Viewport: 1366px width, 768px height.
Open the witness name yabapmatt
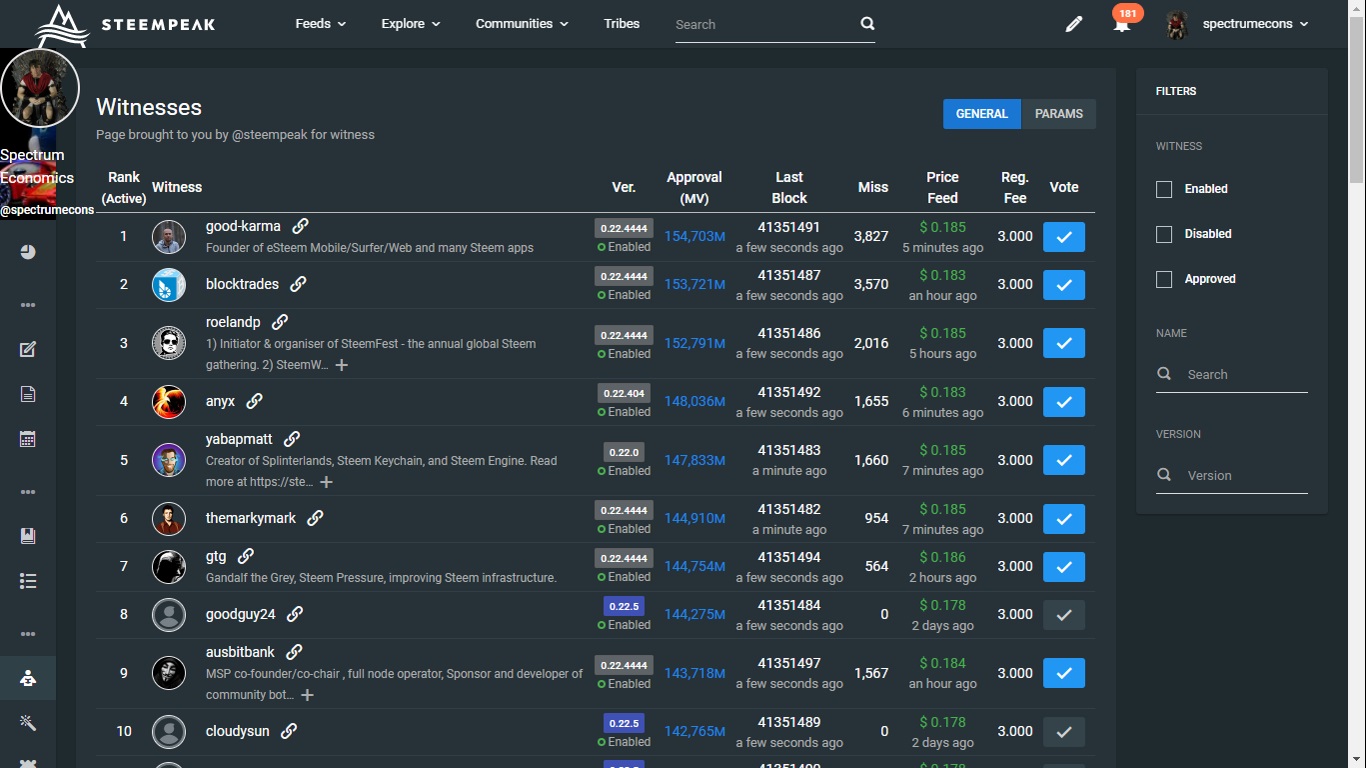pos(239,439)
